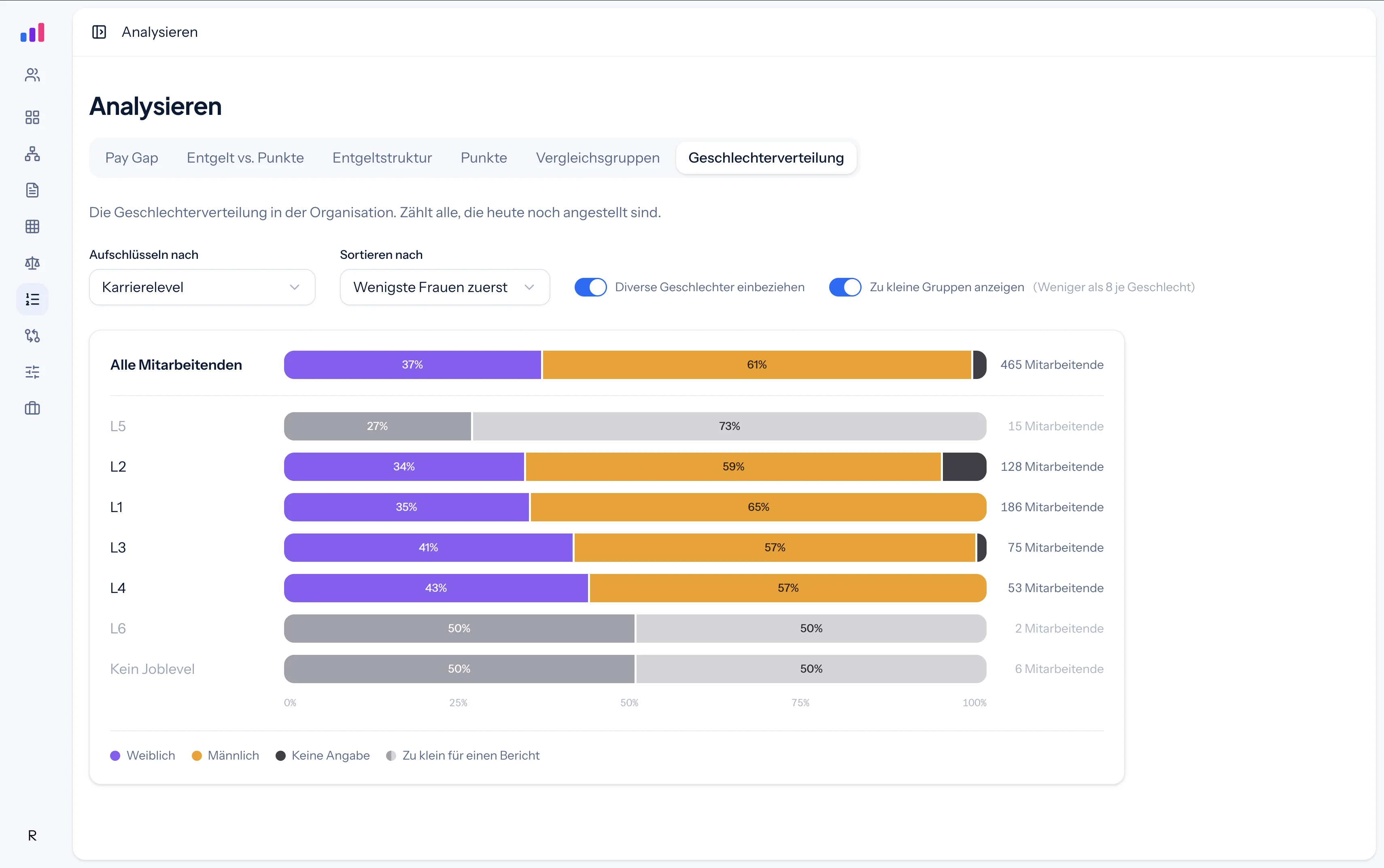Click the 65% orange bar in L1 row
The height and width of the screenshot is (868, 1384).
tap(758, 507)
